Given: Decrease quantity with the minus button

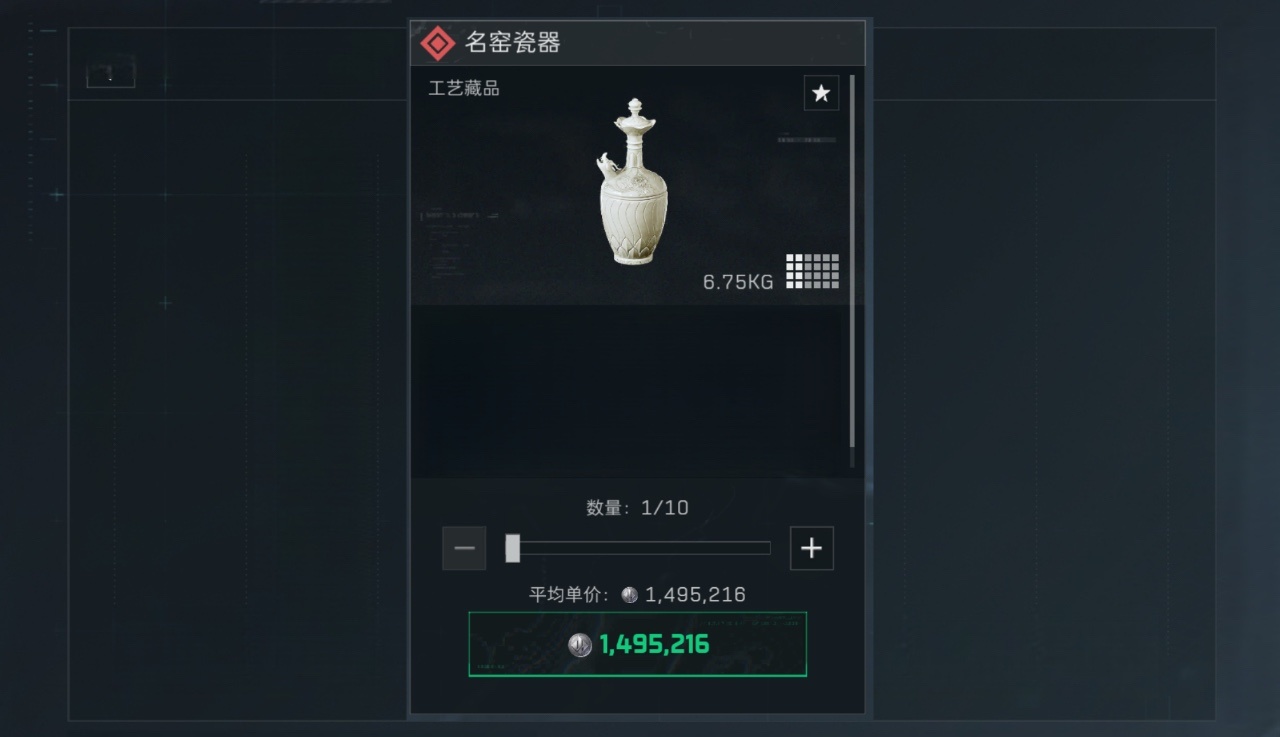Looking at the screenshot, I should point(464,548).
